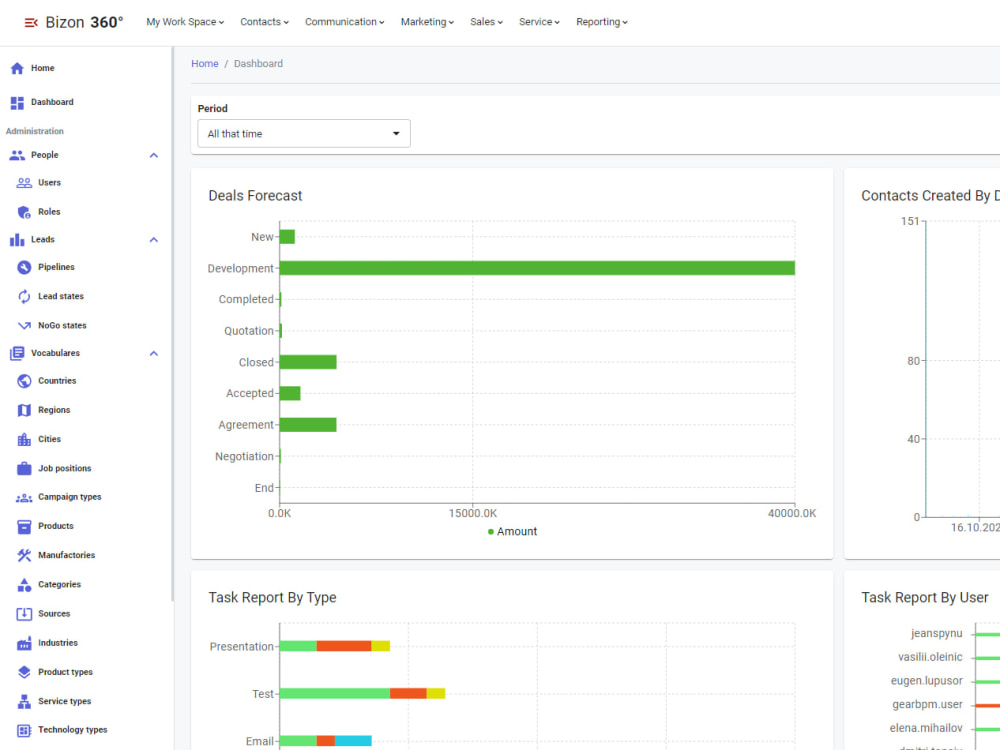This screenshot has height=750, width=1000.
Task: Click the Technology types icon
Action: [x=24, y=730]
